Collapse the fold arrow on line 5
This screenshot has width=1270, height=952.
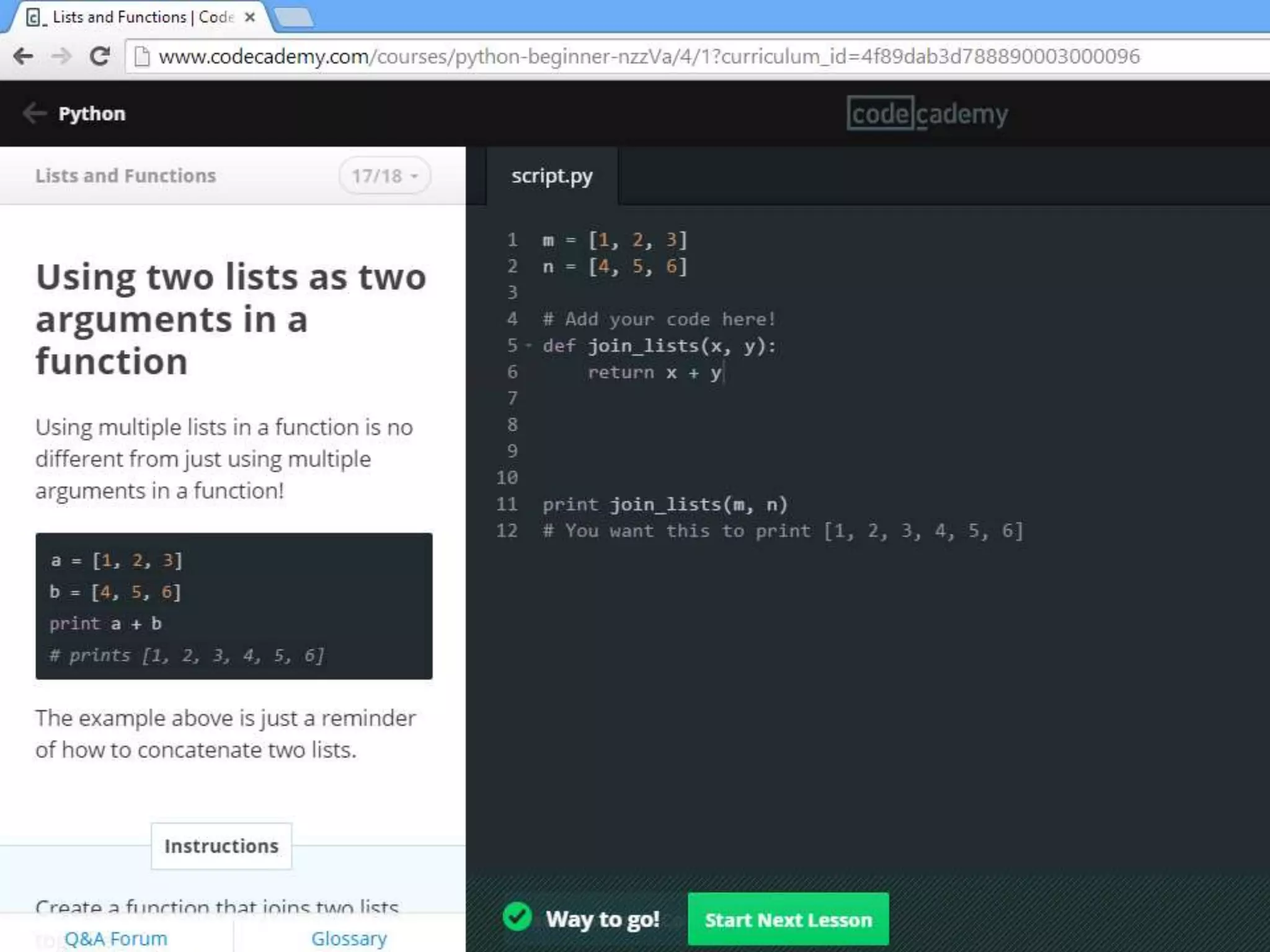(529, 345)
